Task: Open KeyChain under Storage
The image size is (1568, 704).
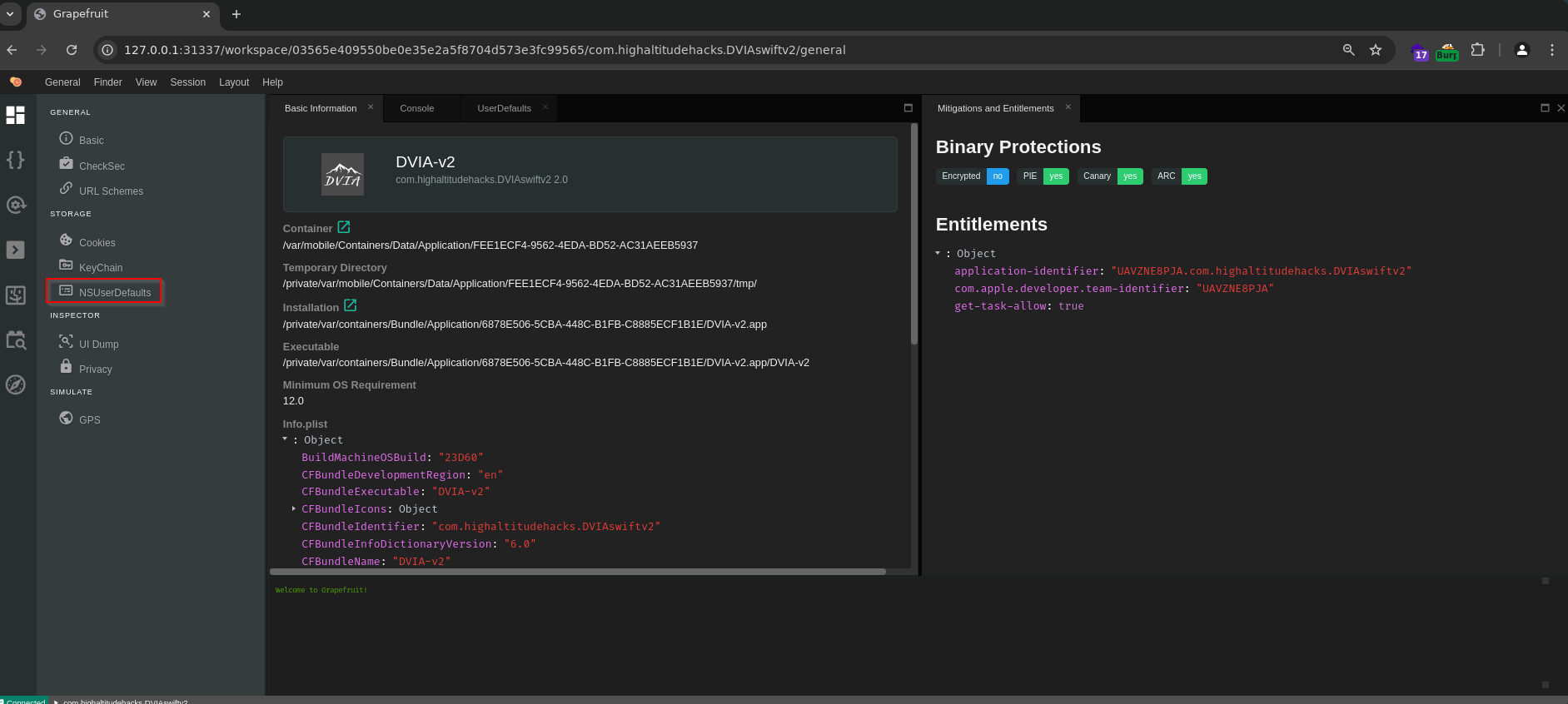Action: tap(91, 266)
